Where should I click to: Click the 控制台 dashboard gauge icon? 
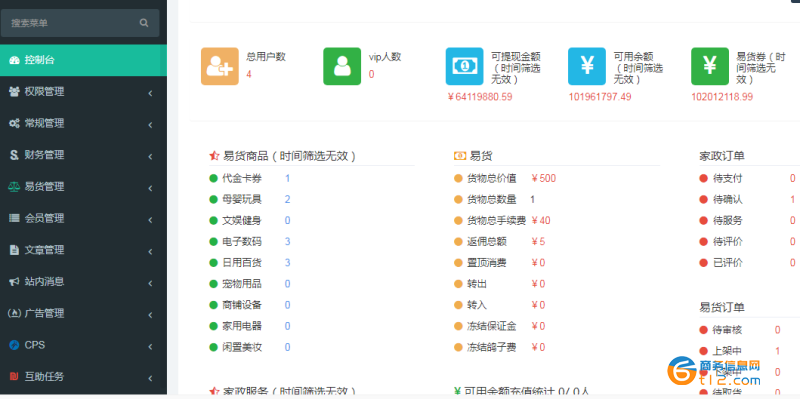tap(14, 60)
